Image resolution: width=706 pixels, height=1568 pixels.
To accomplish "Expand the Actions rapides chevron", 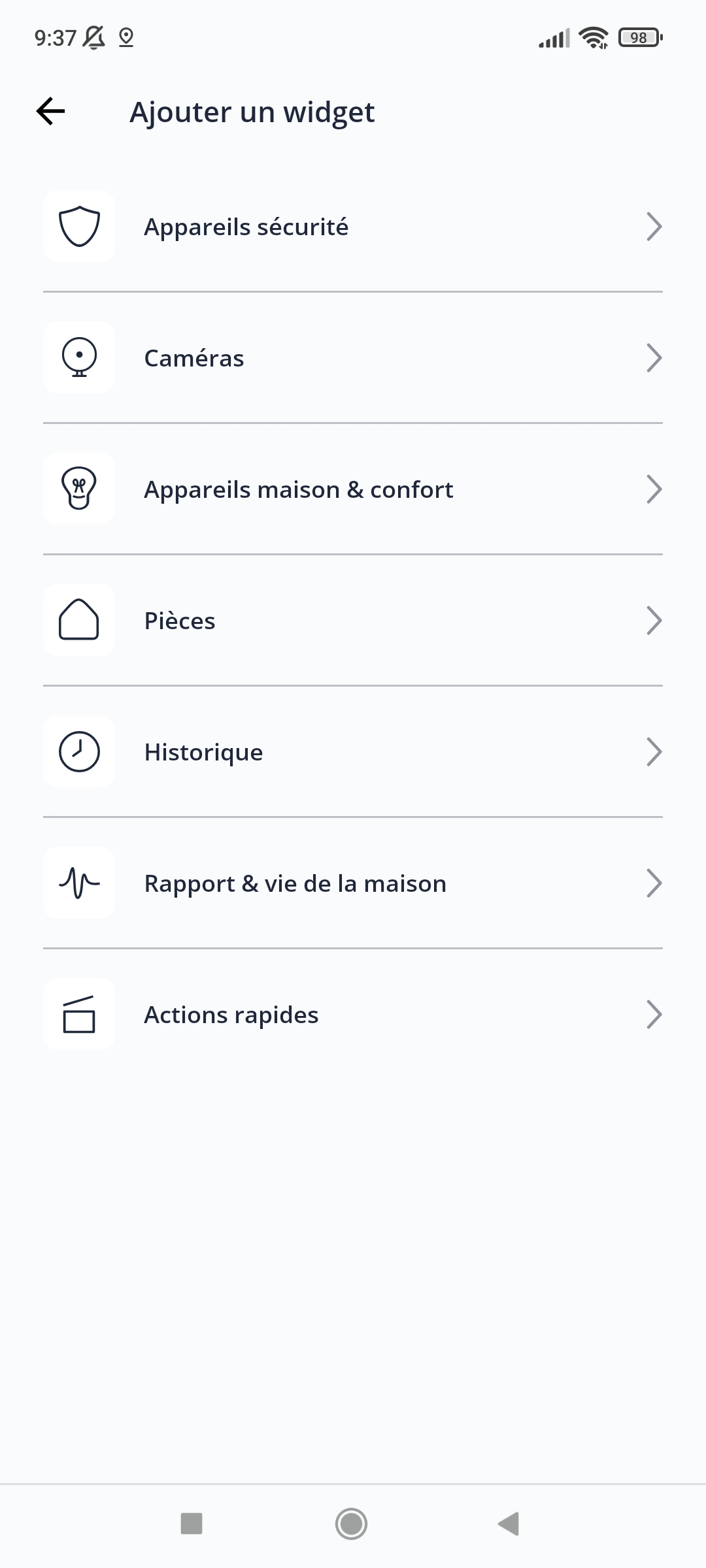I will tap(654, 1015).
